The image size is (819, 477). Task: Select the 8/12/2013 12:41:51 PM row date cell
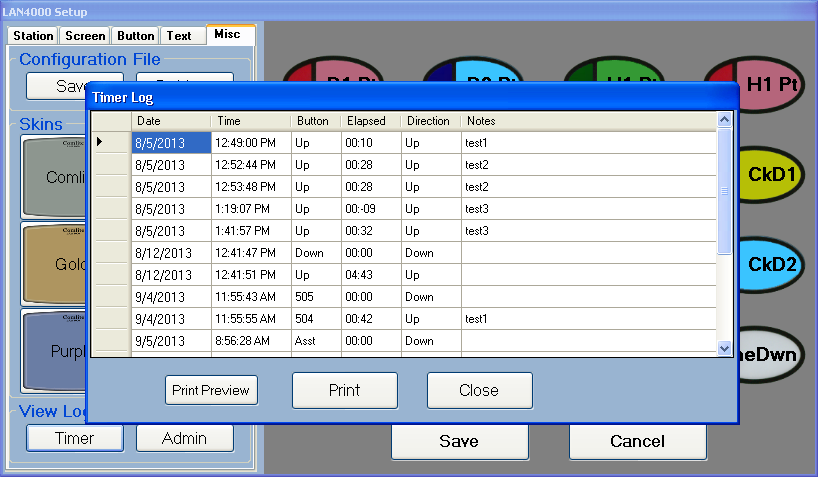click(170, 275)
